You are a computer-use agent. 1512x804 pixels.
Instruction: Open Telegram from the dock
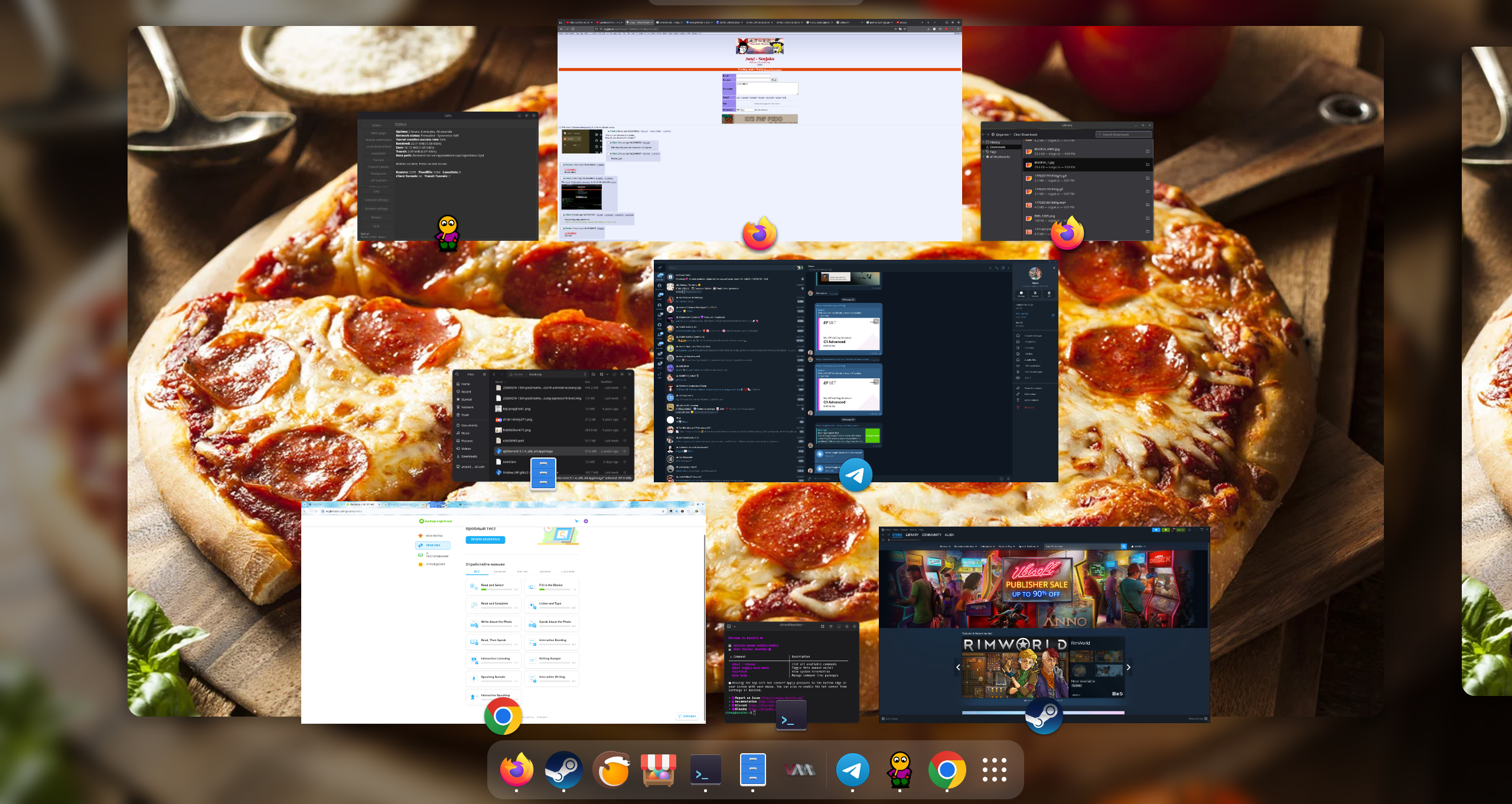tap(852, 769)
